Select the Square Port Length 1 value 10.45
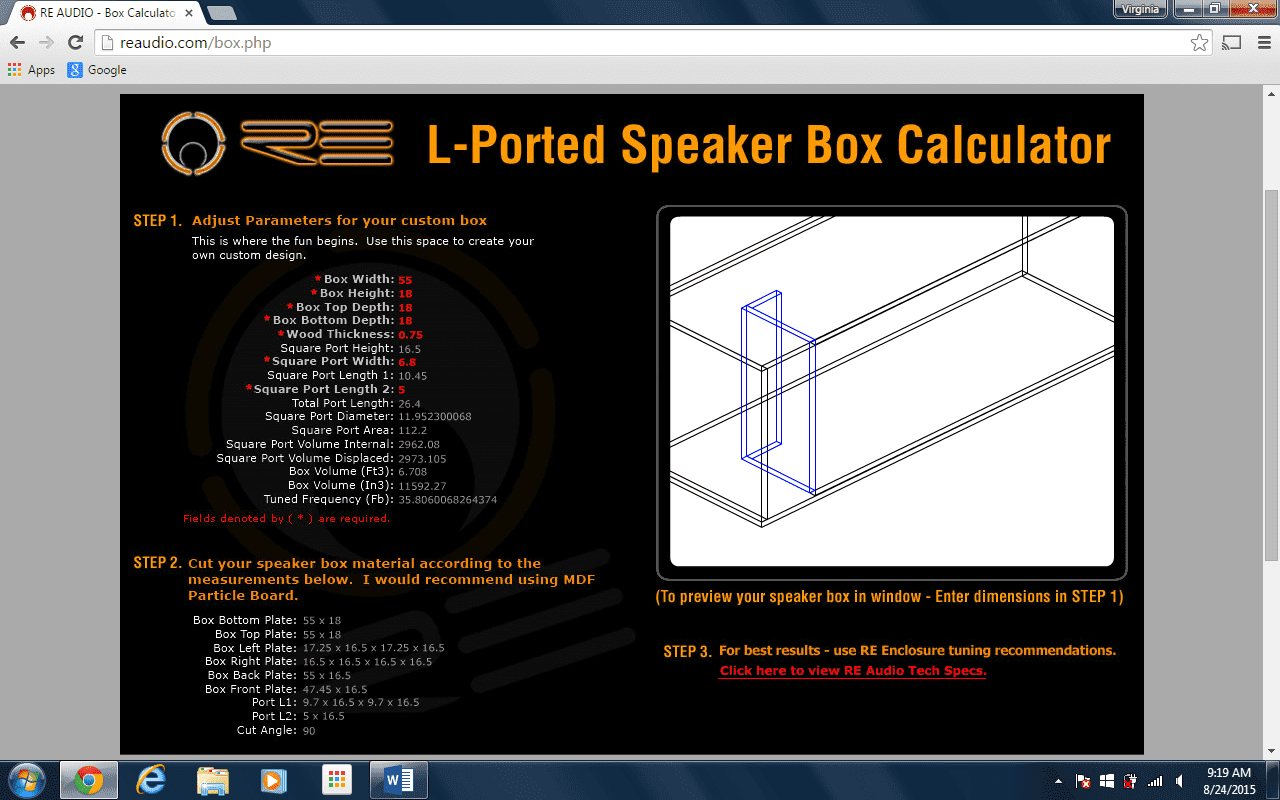This screenshot has width=1280, height=800. (x=413, y=376)
